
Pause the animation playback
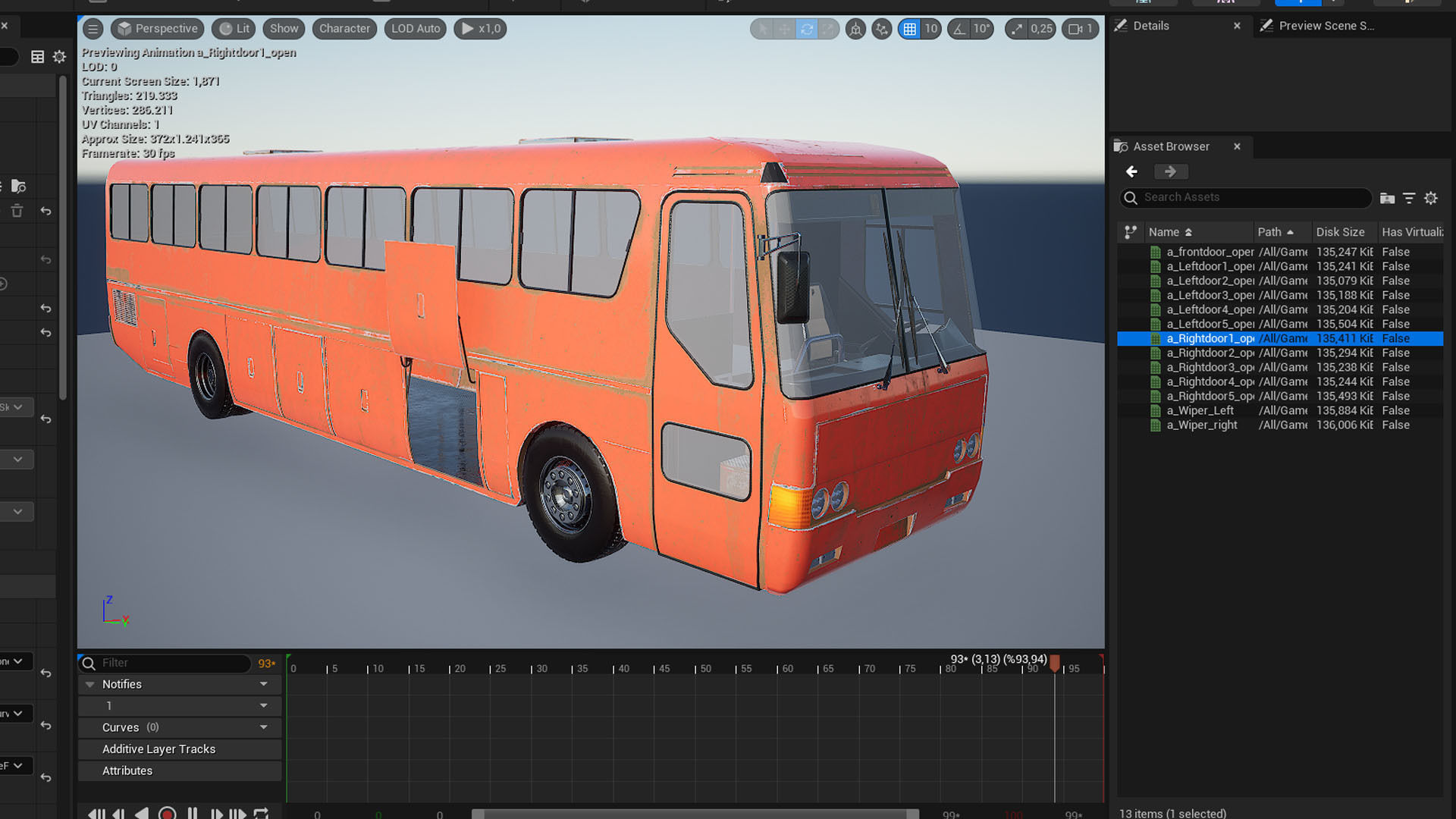193,813
